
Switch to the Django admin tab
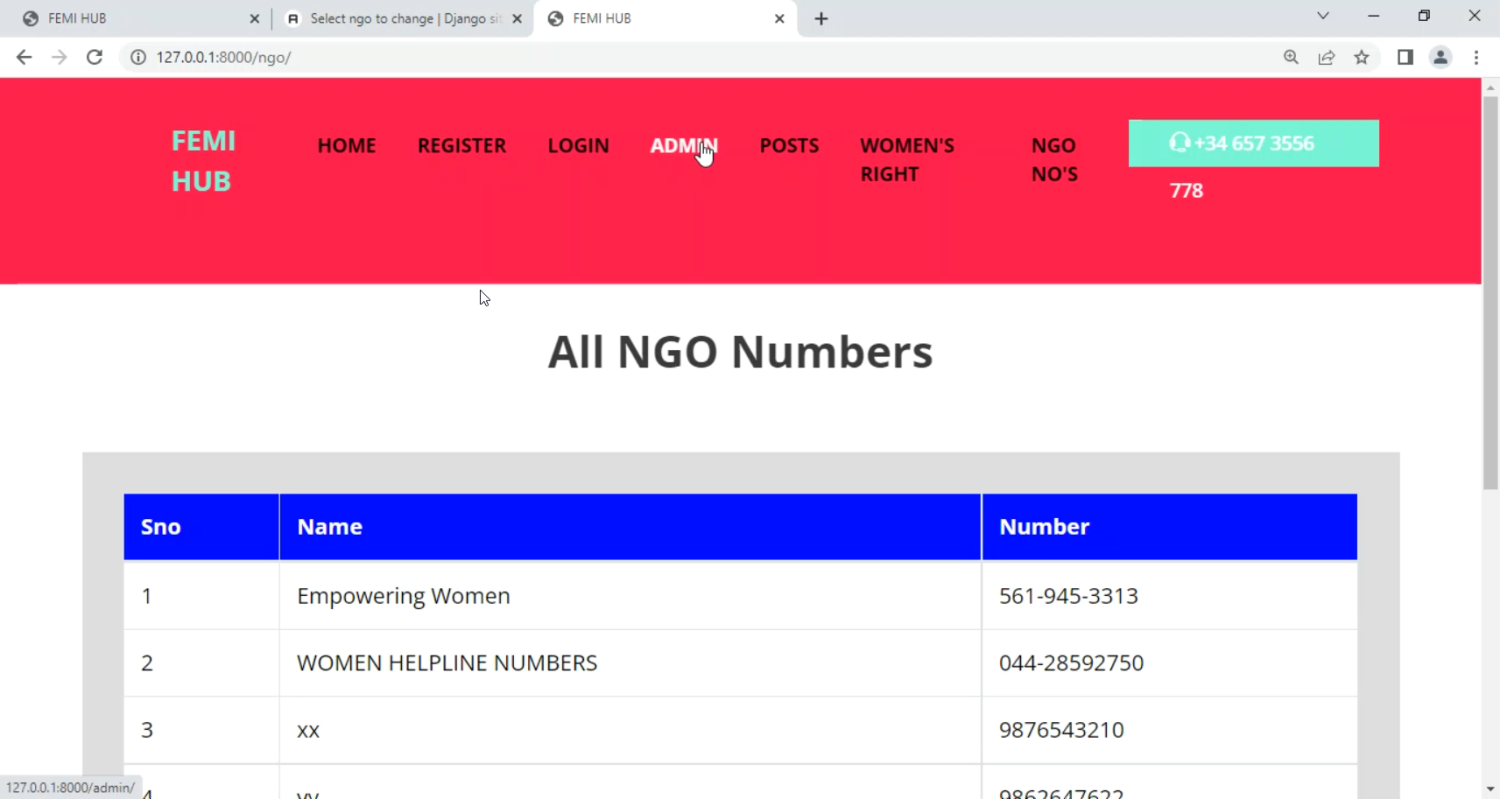400,18
